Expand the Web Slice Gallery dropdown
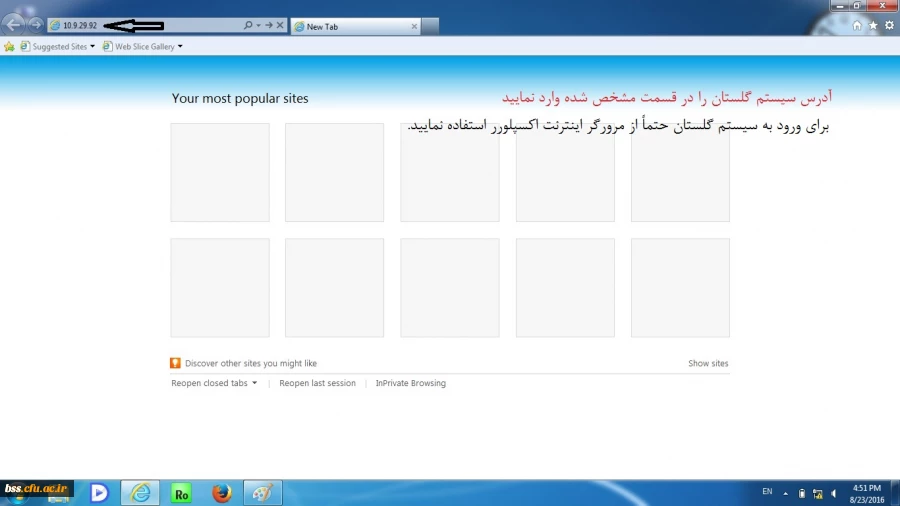The width and height of the screenshot is (900, 506). tap(180, 46)
